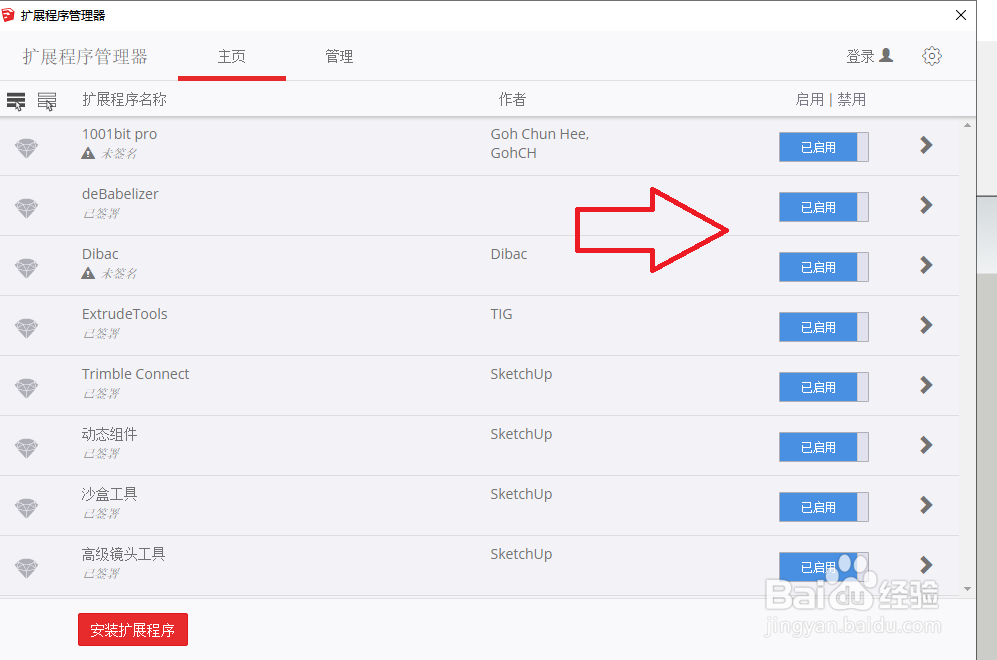Click 未签名 label under 1001bit pro
This screenshot has width=997, height=660.
pos(119,153)
